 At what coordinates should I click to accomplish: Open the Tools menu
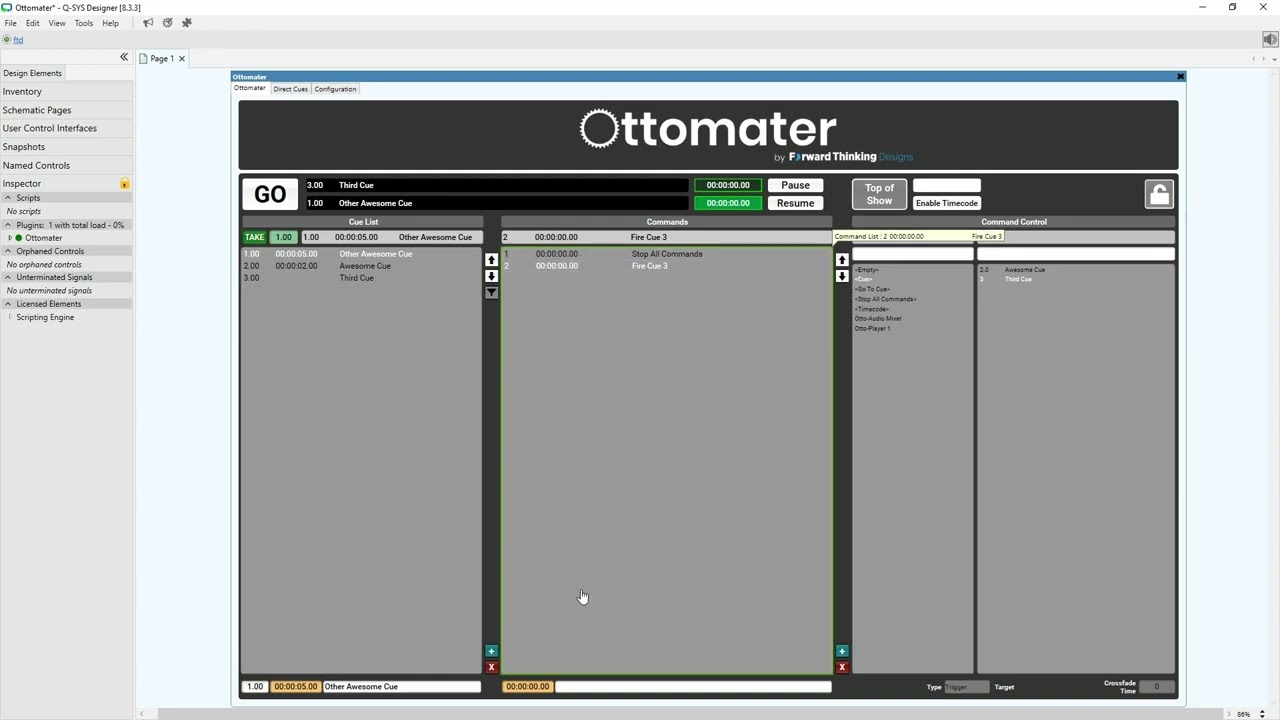pos(84,23)
